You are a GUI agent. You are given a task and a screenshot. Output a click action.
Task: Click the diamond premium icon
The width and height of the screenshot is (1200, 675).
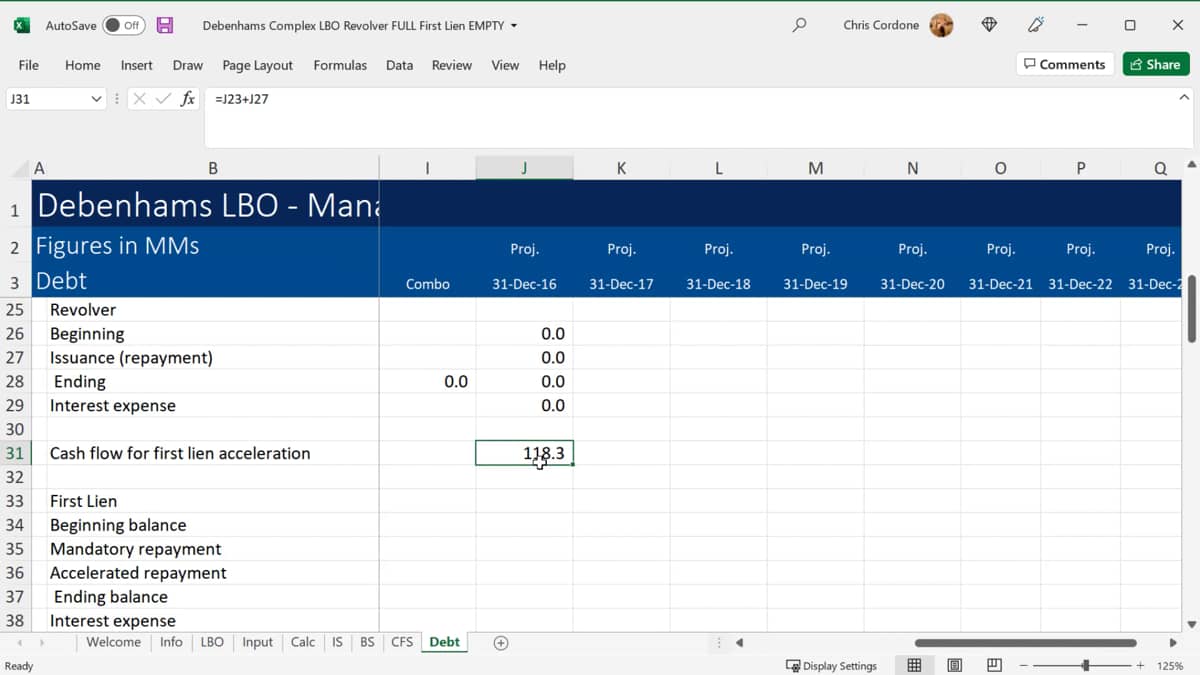pos(989,25)
